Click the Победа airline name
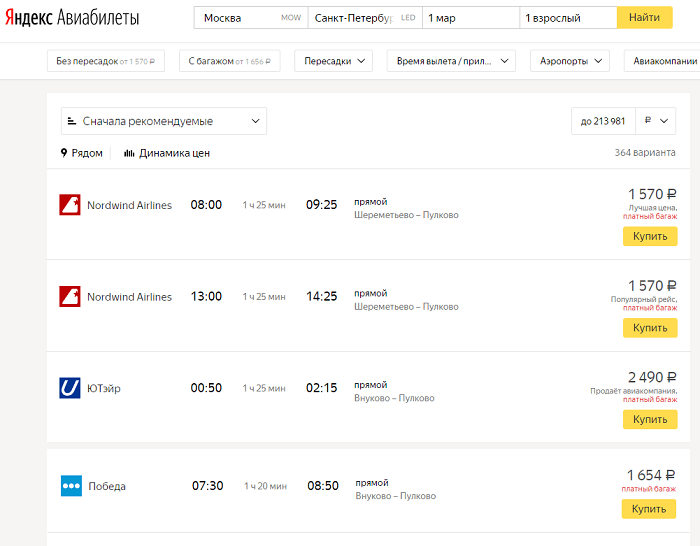 (x=107, y=486)
